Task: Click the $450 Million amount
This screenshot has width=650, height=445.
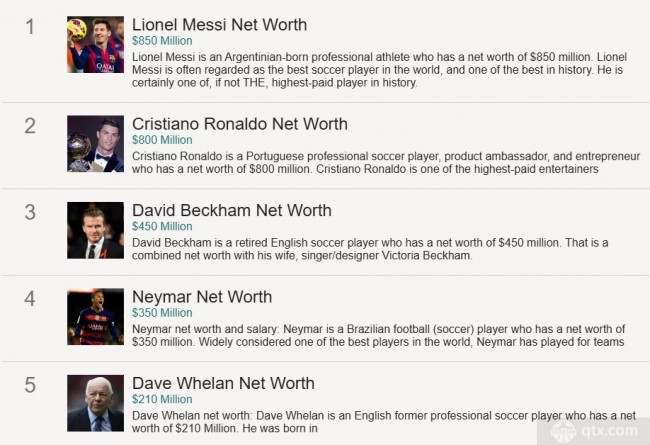Action: (x=162, y=226)
